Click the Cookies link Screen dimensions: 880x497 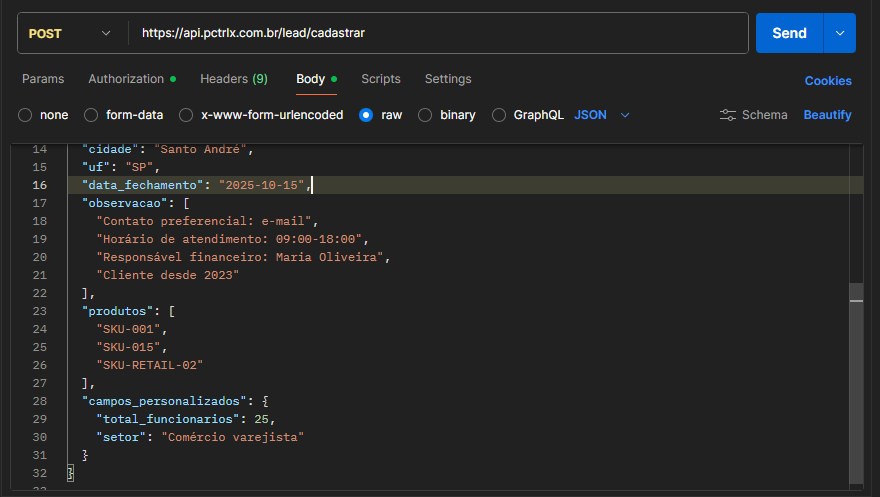(x=828, y=81)
